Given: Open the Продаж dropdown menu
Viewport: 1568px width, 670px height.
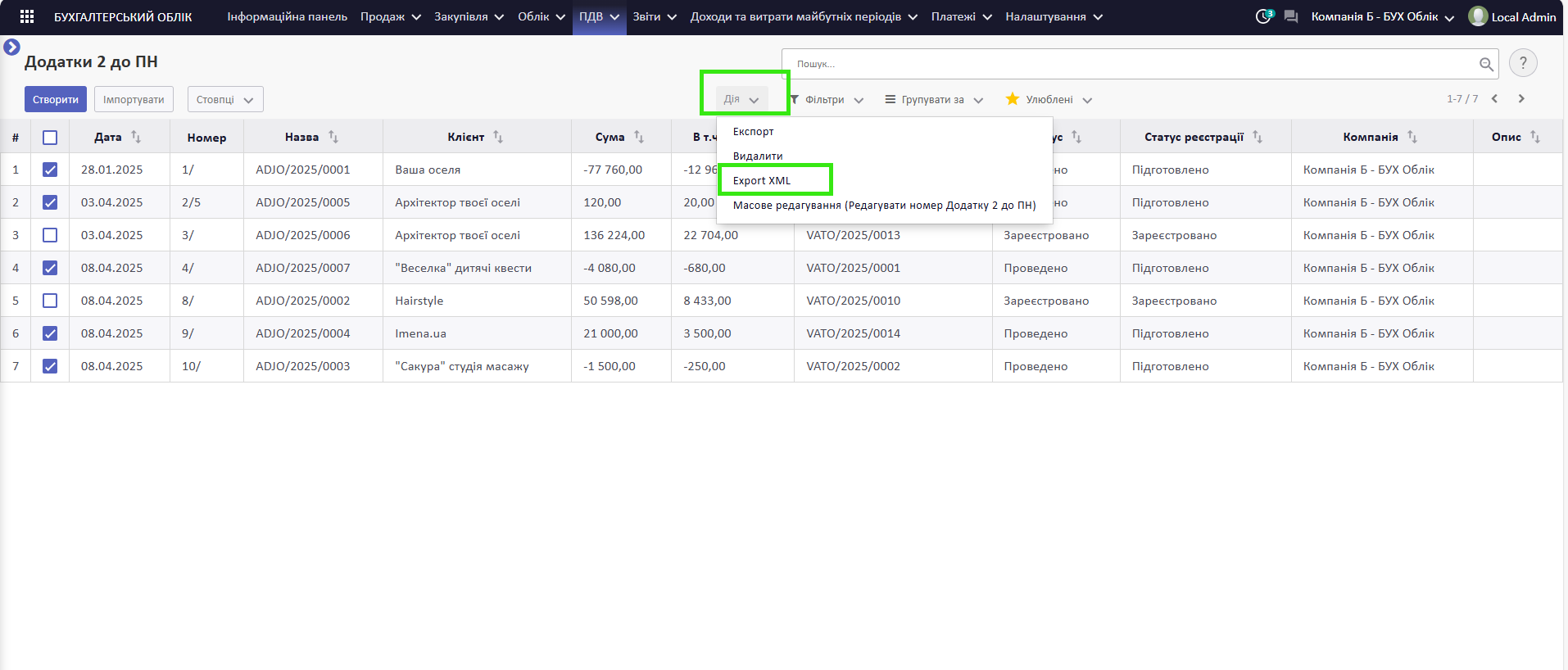Looking at the screenshot, I should point(391,16).
